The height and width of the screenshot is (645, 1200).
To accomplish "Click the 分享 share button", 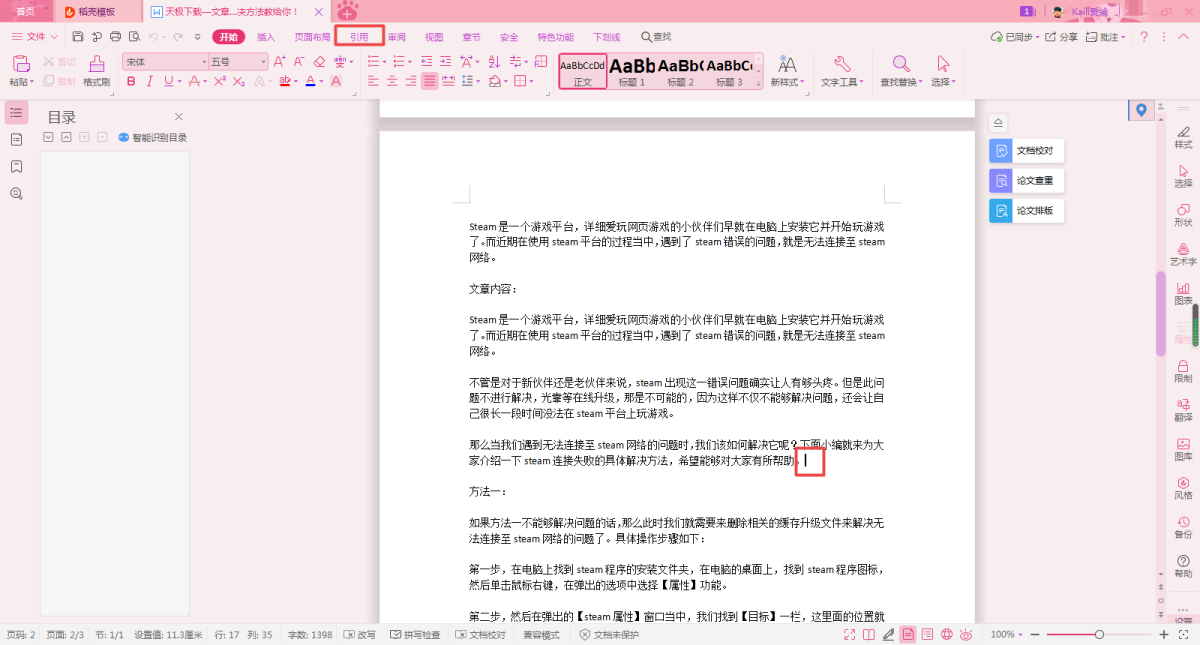I will pyautogui.click(x=1062, y=37).
